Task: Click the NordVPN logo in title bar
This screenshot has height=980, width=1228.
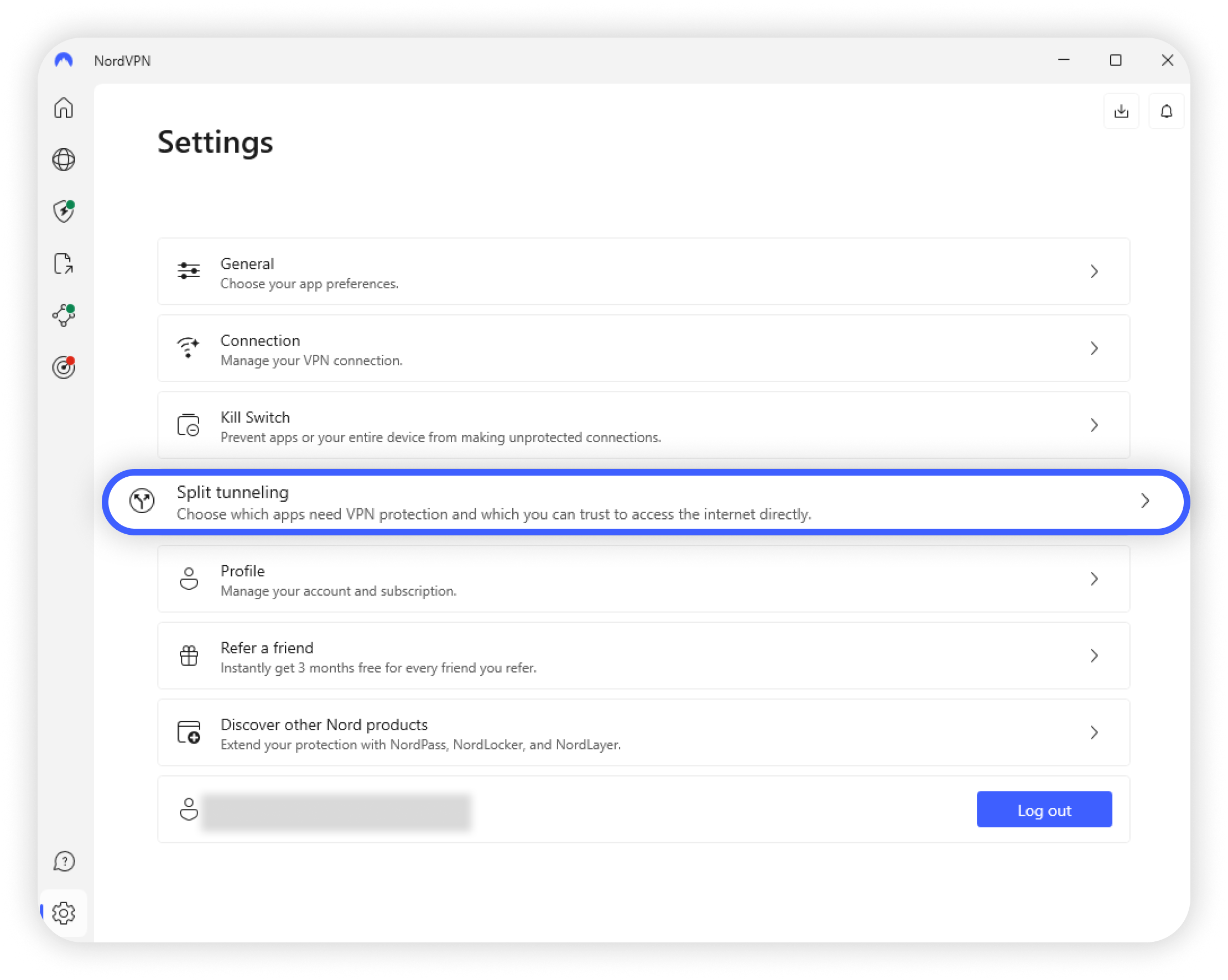Action: click(x=64, y=60)
